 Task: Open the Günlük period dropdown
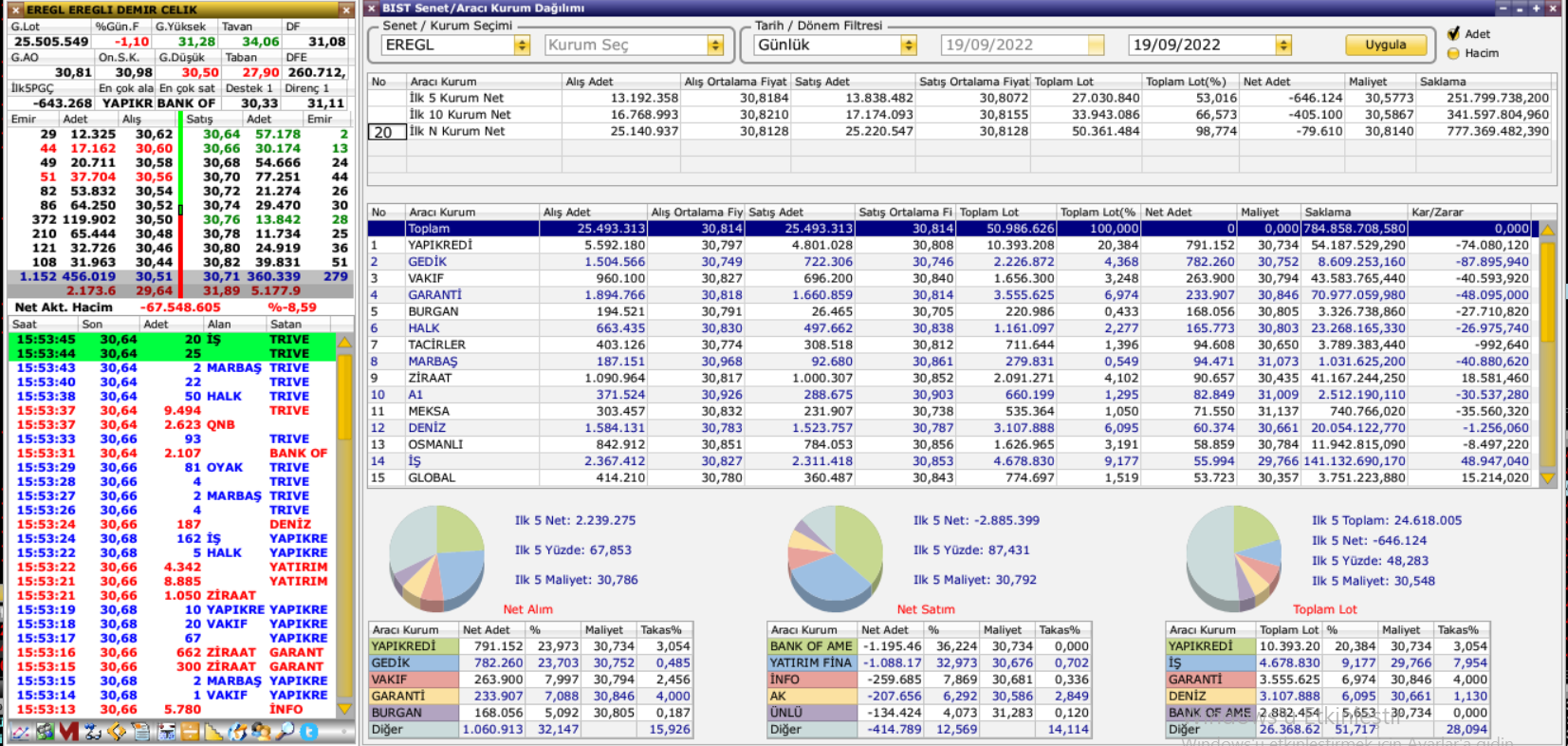pyautogui.click(x=909, y=45)
